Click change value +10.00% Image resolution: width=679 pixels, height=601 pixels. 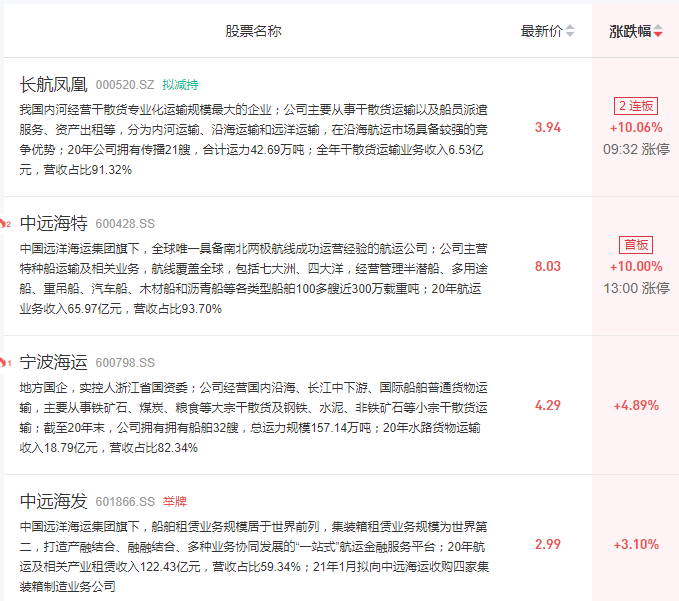[x=636, y=266]
